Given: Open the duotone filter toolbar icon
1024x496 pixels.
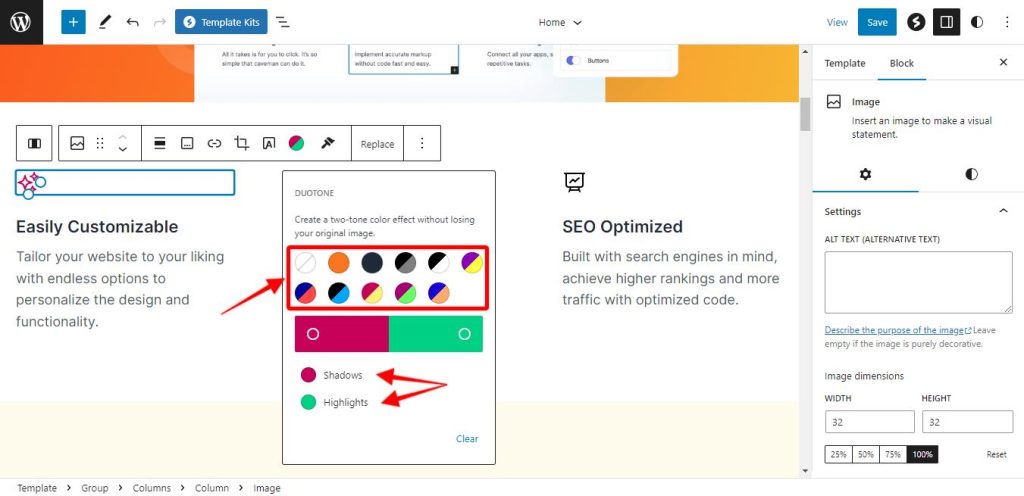Looking at the screenshot, I should pyautogui.click(x=296, y=143).
